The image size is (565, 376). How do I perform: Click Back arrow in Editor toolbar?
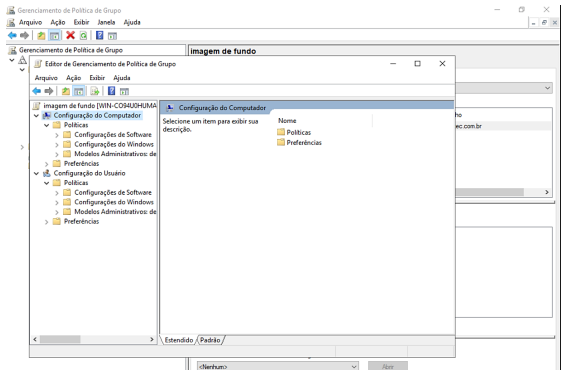coord(36,91)
